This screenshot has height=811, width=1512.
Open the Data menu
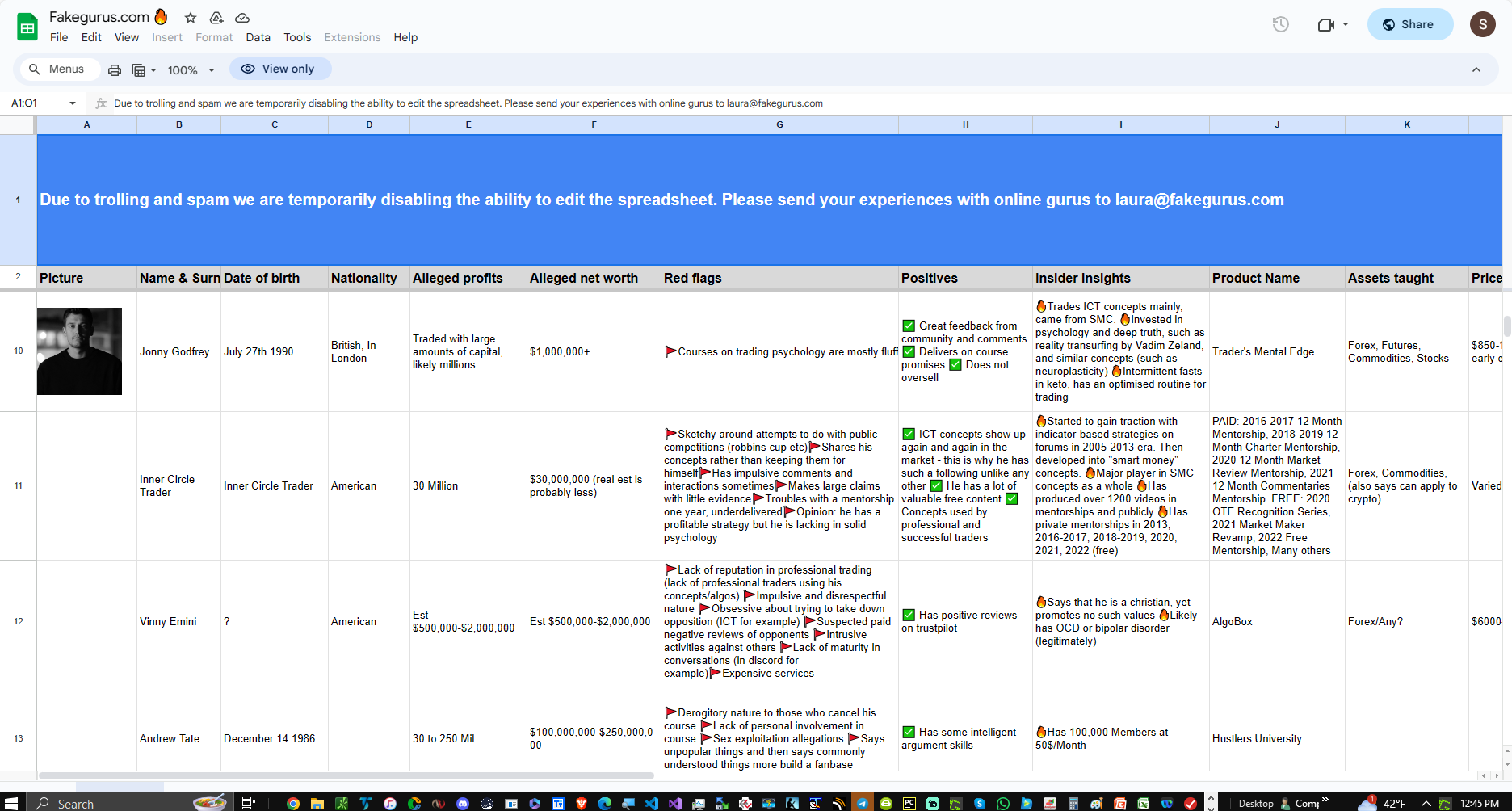tap(258, 37)
